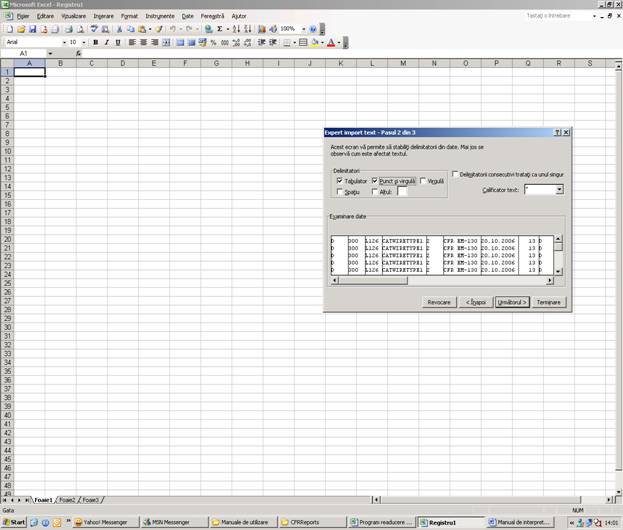
Task: Click the Italic formatting icon
Action: click(x=106, y=43)
